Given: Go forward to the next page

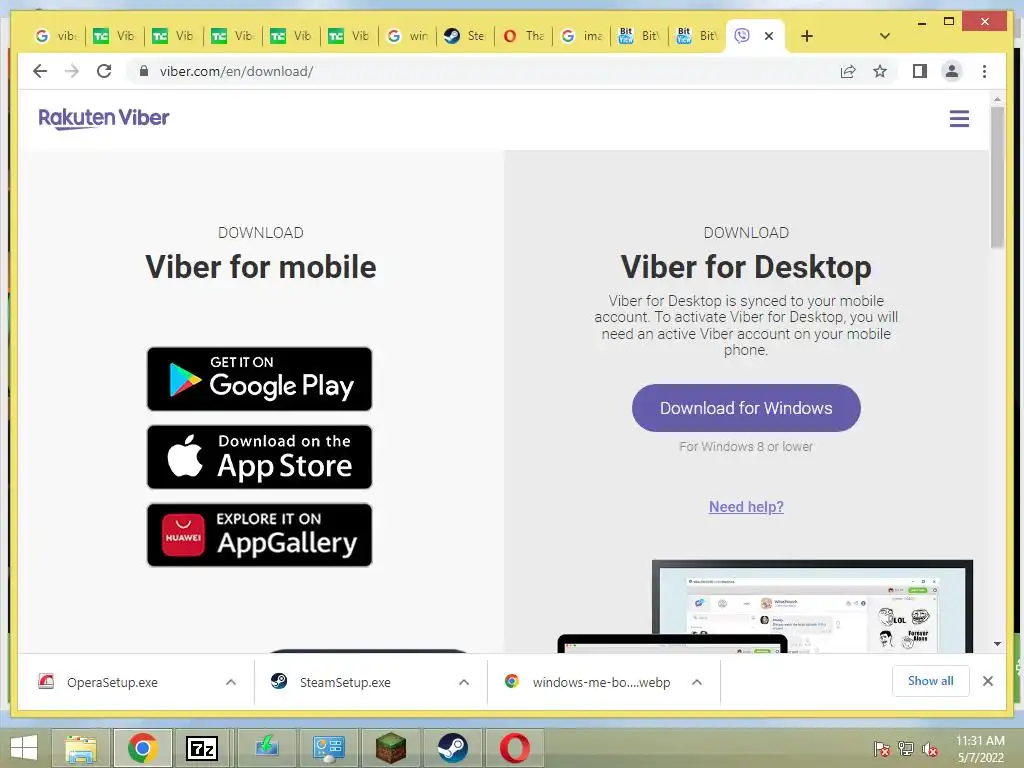Looking at the screenshot, I should click(x=72, y=71).
